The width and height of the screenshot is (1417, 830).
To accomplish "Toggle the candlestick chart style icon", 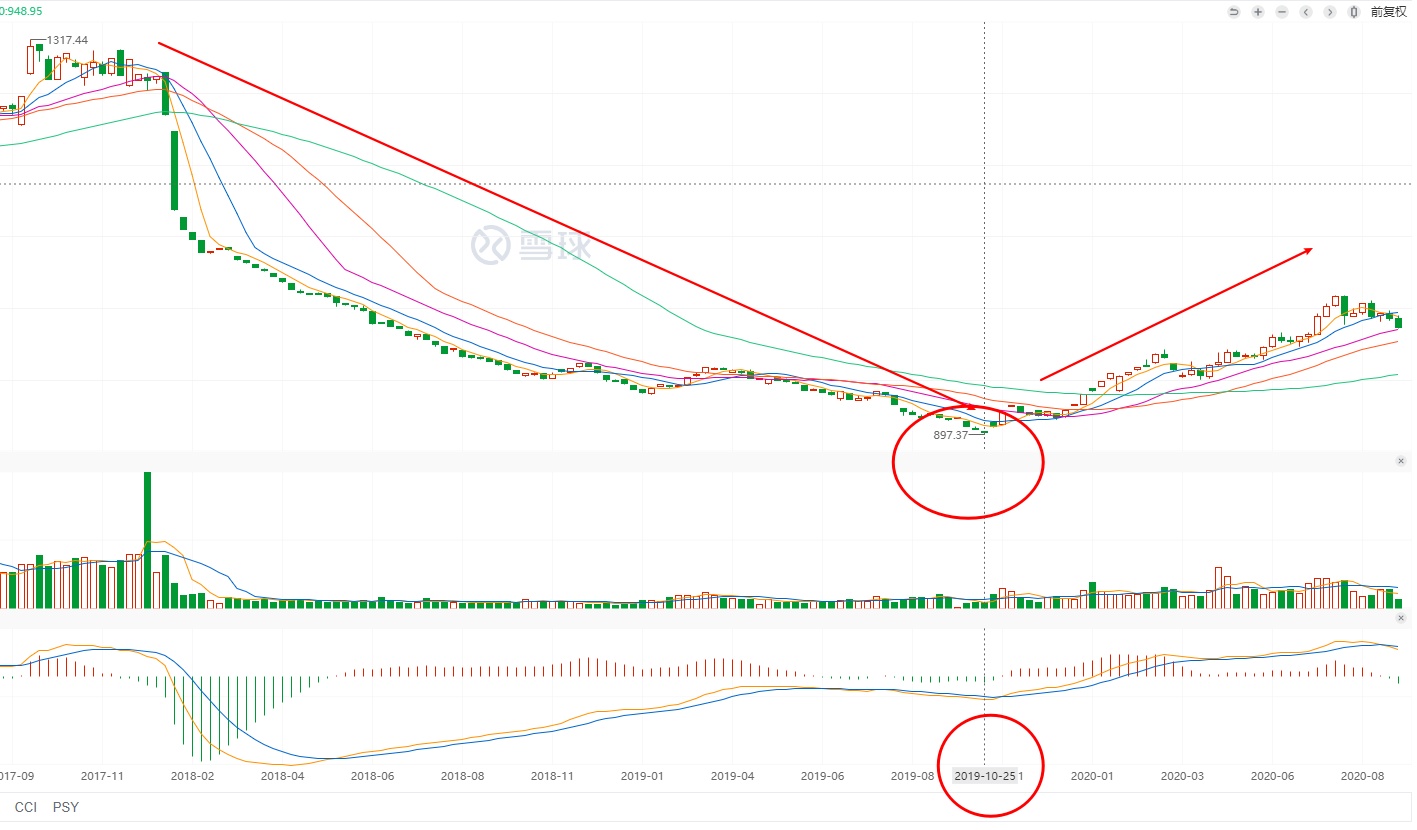I will click(1354, 12).
